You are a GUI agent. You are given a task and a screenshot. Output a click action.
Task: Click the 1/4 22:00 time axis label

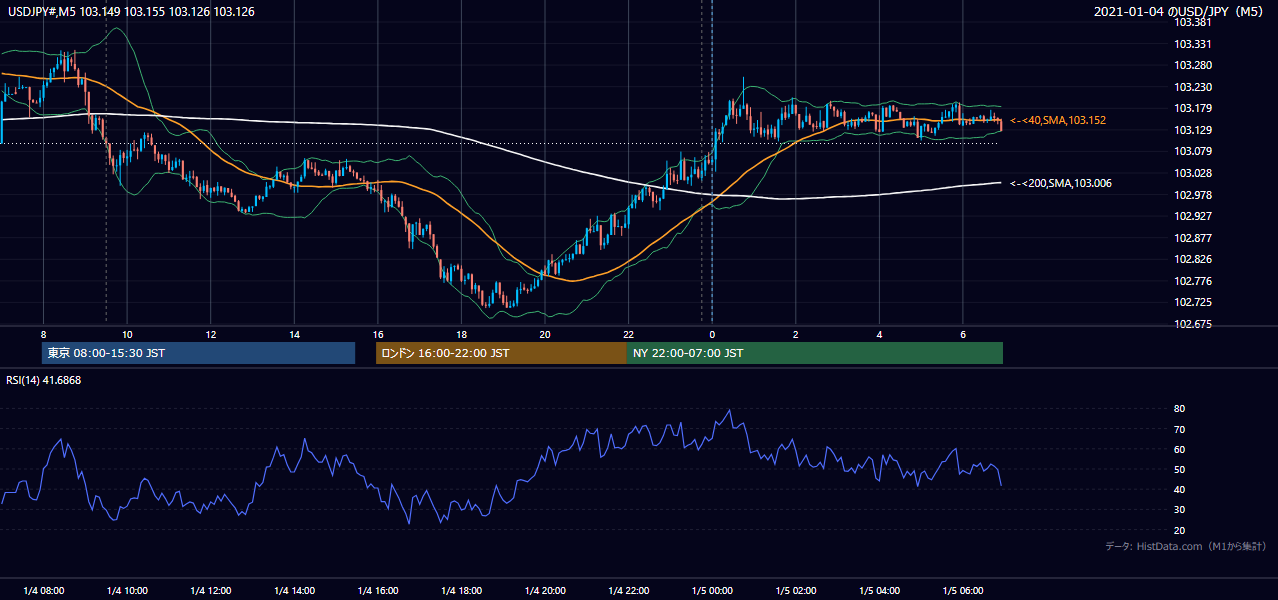[628, 591]
